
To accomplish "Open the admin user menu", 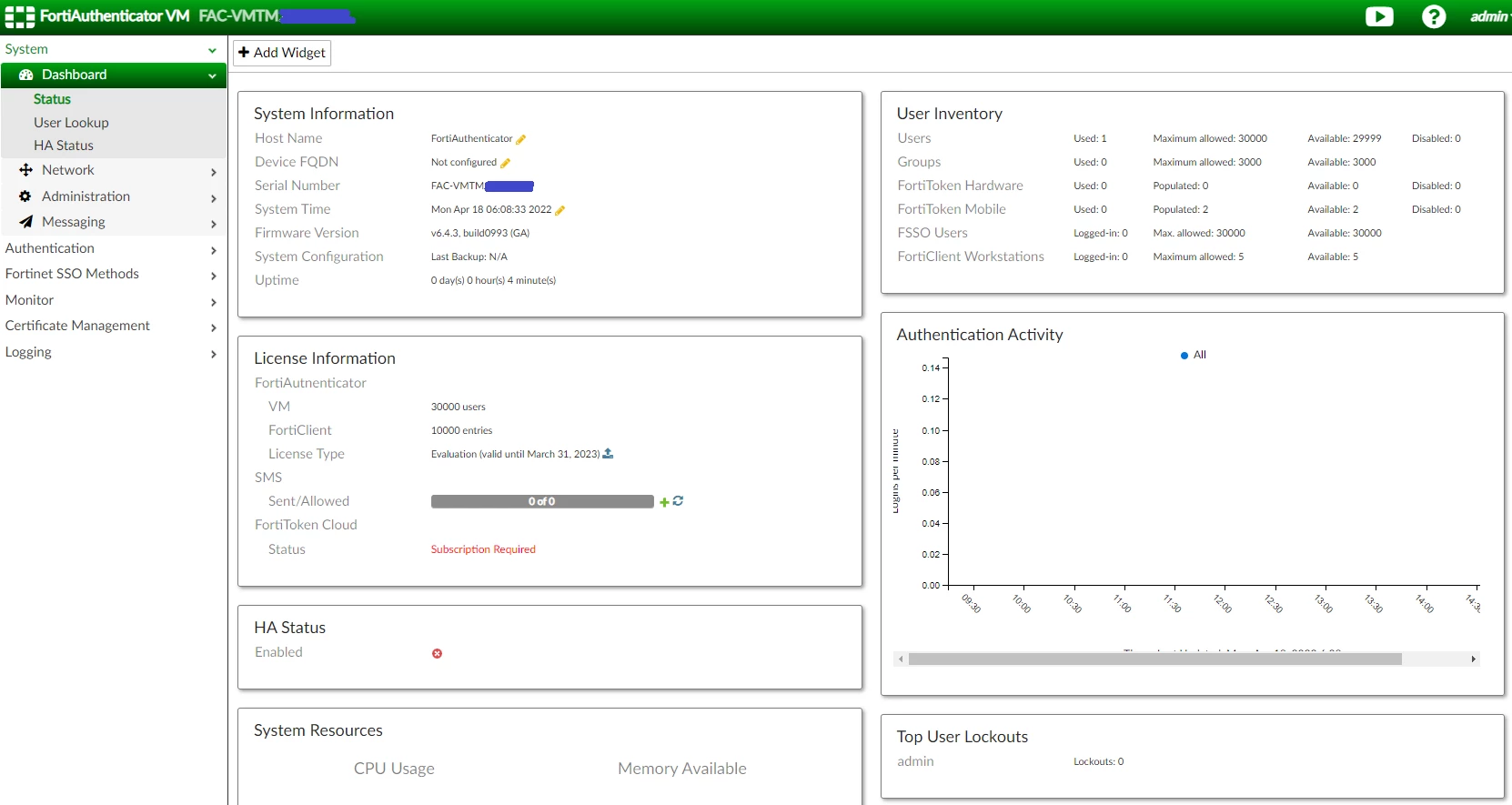I will (x=1489, y=16).
